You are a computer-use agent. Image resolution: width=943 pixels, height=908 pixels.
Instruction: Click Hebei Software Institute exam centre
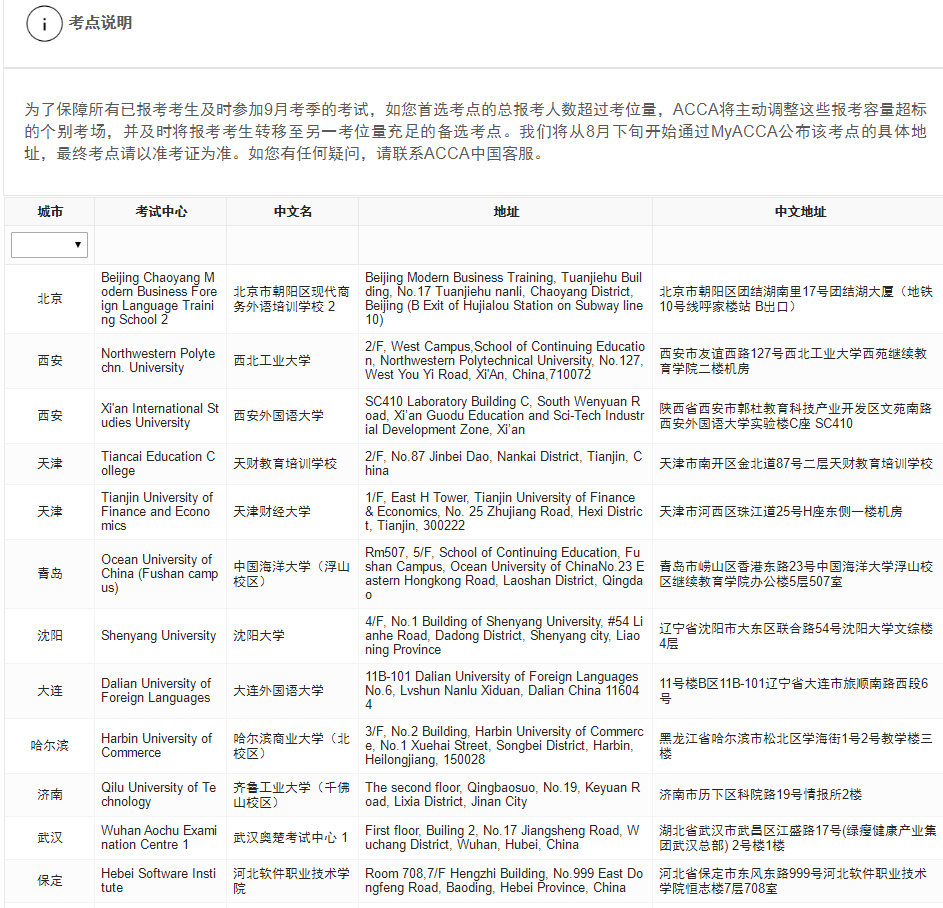[158, 881]
